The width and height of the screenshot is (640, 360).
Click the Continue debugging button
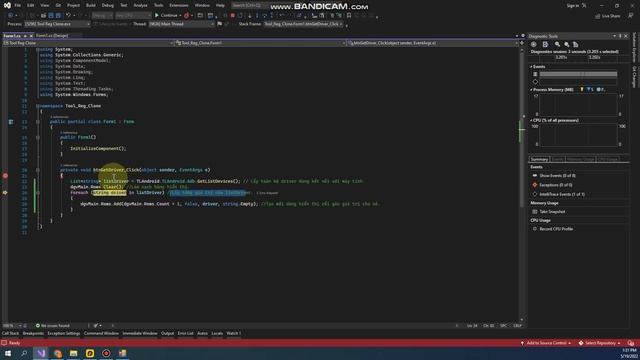click(x=167, y=16)
